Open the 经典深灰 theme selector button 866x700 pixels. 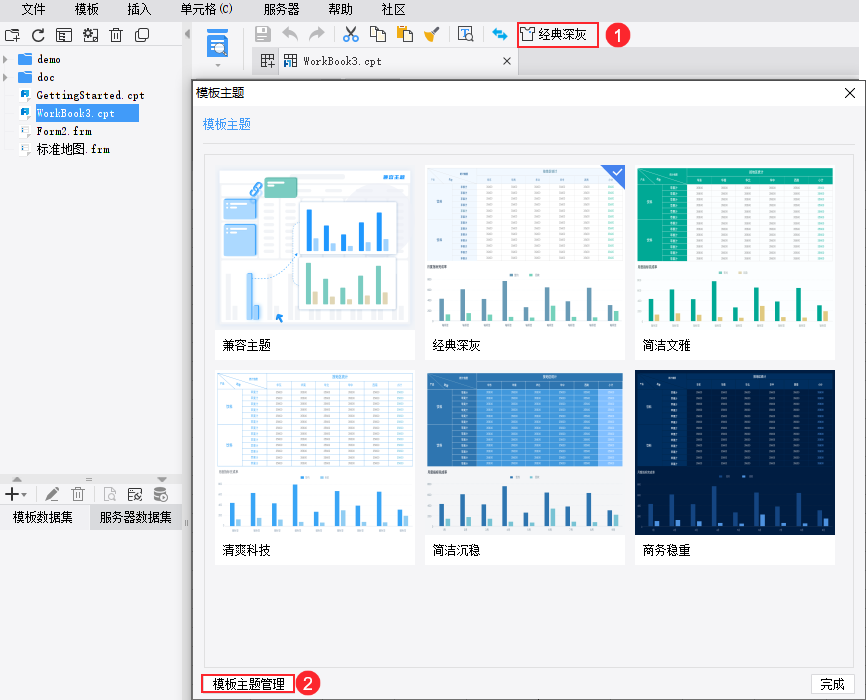(x=558, y=35)
